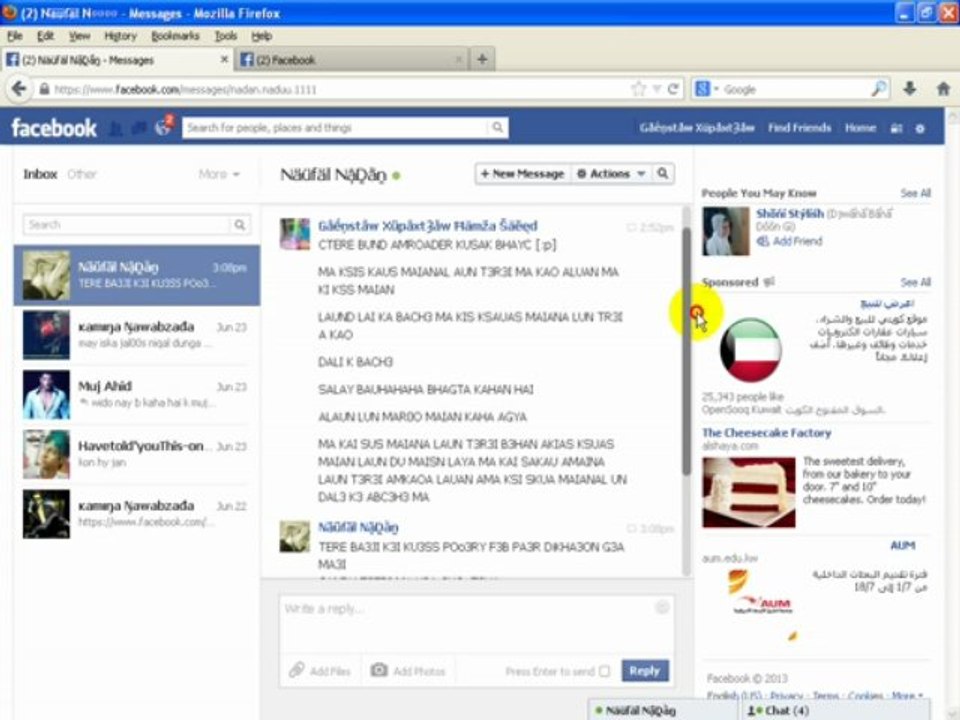This screenshot has width=960, height=720.
Task: Open search engine dropdown next to Google
Action: pyautogui.click(x=716, y=89)
